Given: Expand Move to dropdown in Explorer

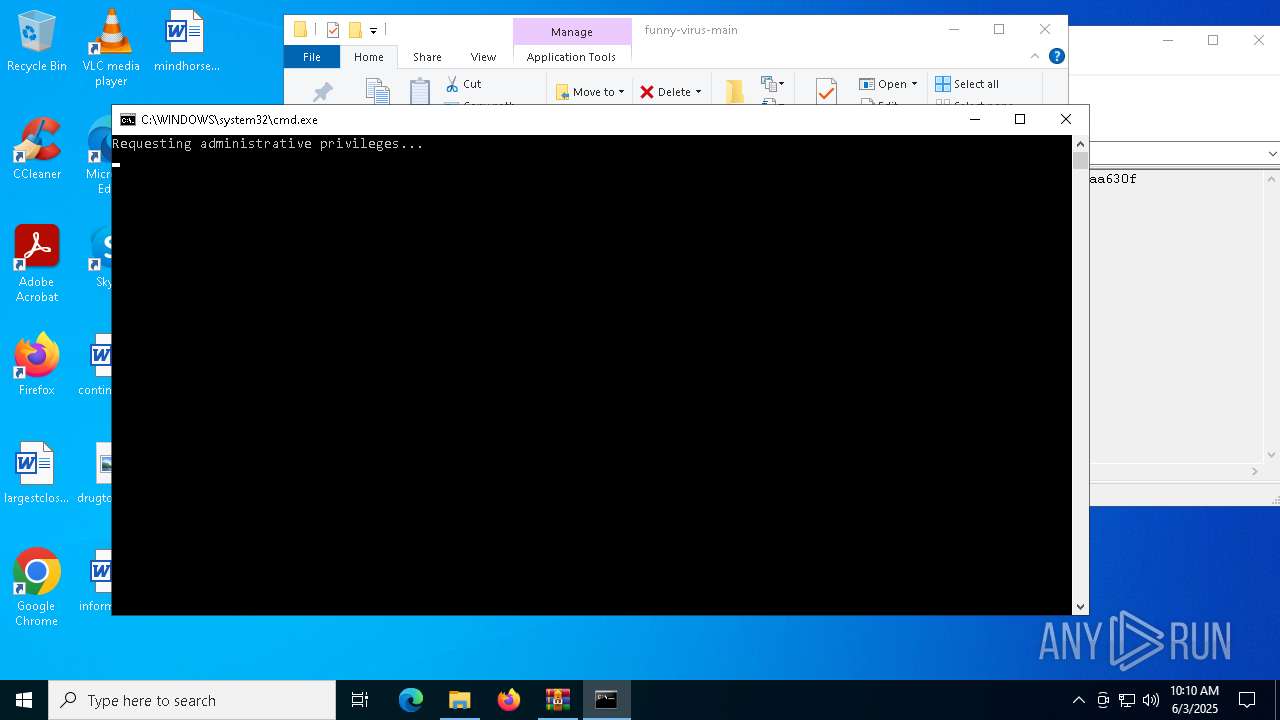Looking at the screenshot, I should (621, 92).
